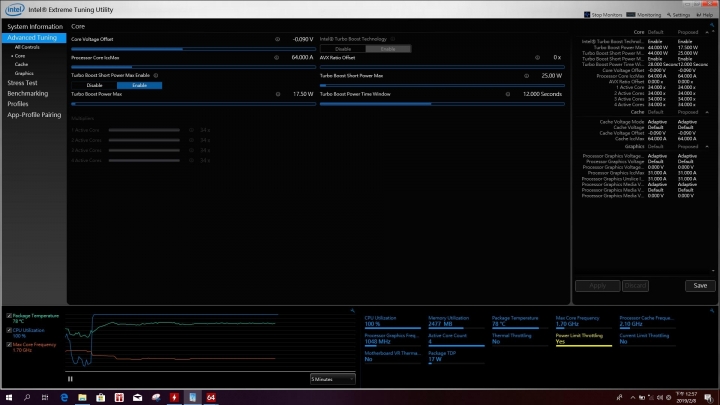Open System Information in the sidebar
Viewport: 720px width, 405px height.
34,27
